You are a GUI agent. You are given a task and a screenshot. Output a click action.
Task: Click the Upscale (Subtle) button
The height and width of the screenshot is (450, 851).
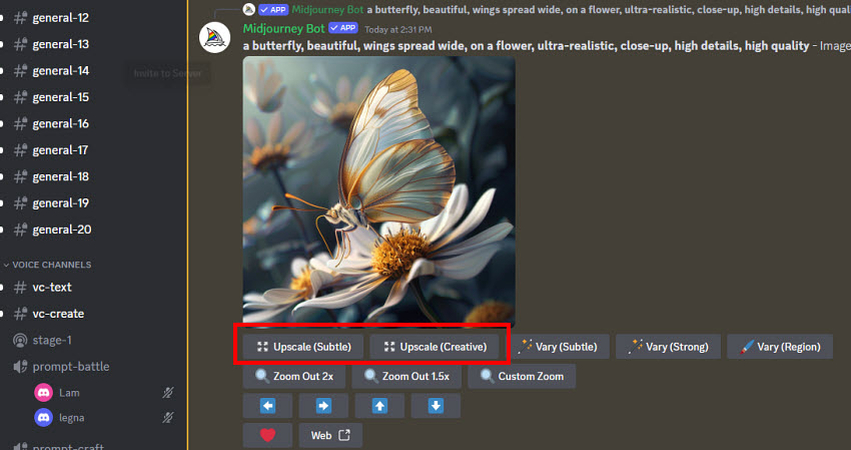click(303, 347)
